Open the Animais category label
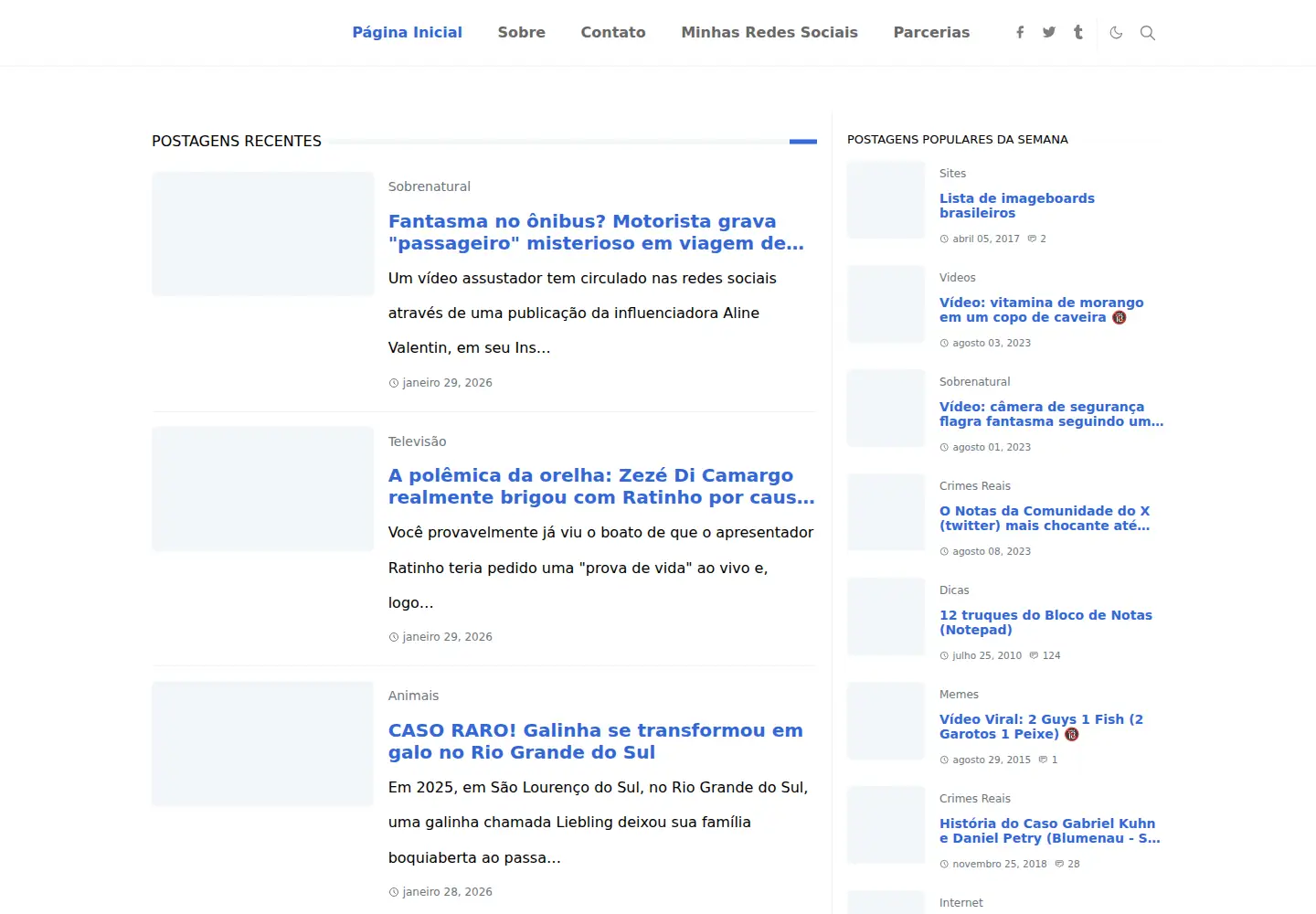 (x=413, y=696)
